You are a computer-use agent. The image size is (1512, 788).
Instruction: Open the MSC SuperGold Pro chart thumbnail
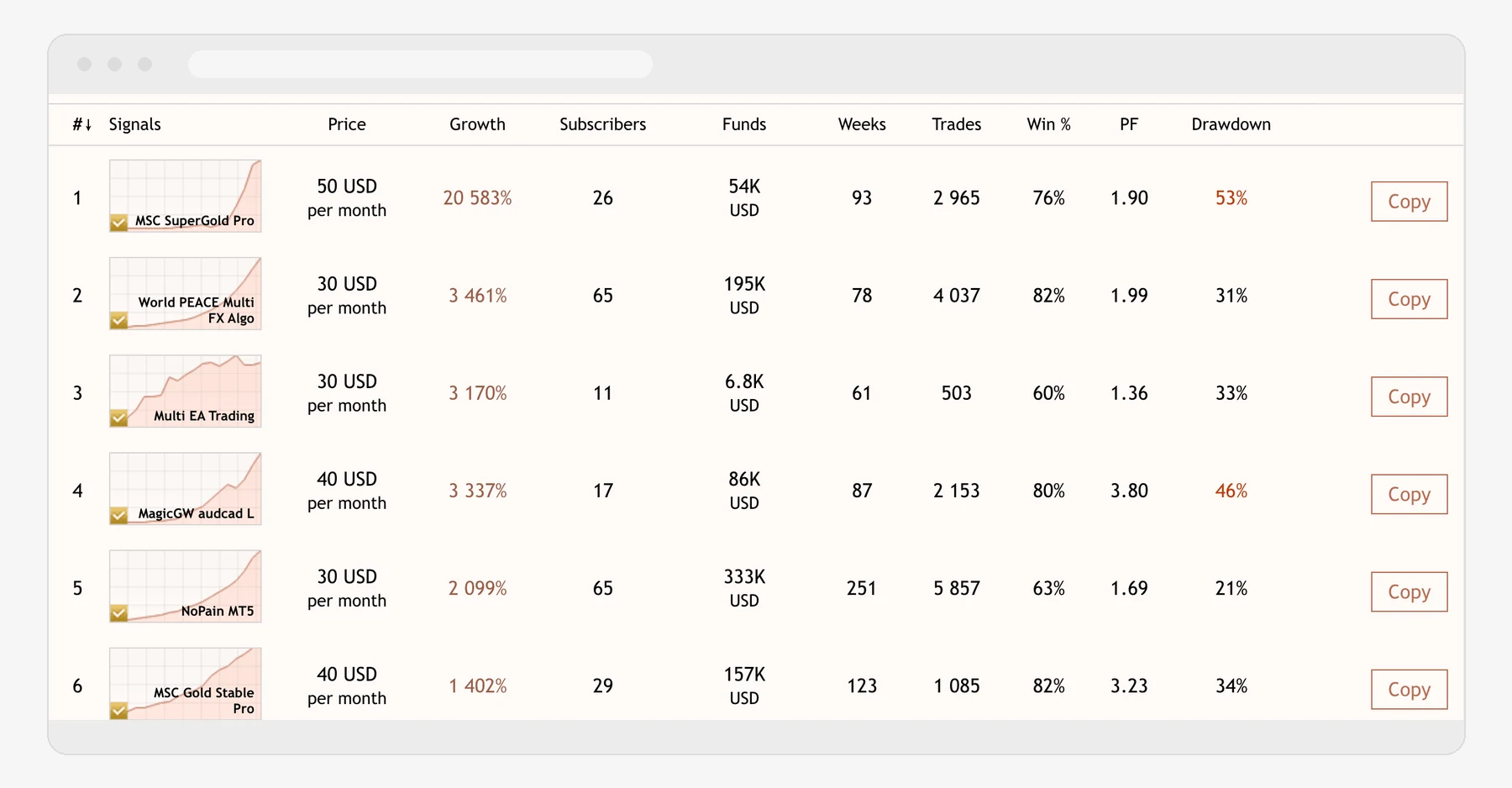pos(185,196)
